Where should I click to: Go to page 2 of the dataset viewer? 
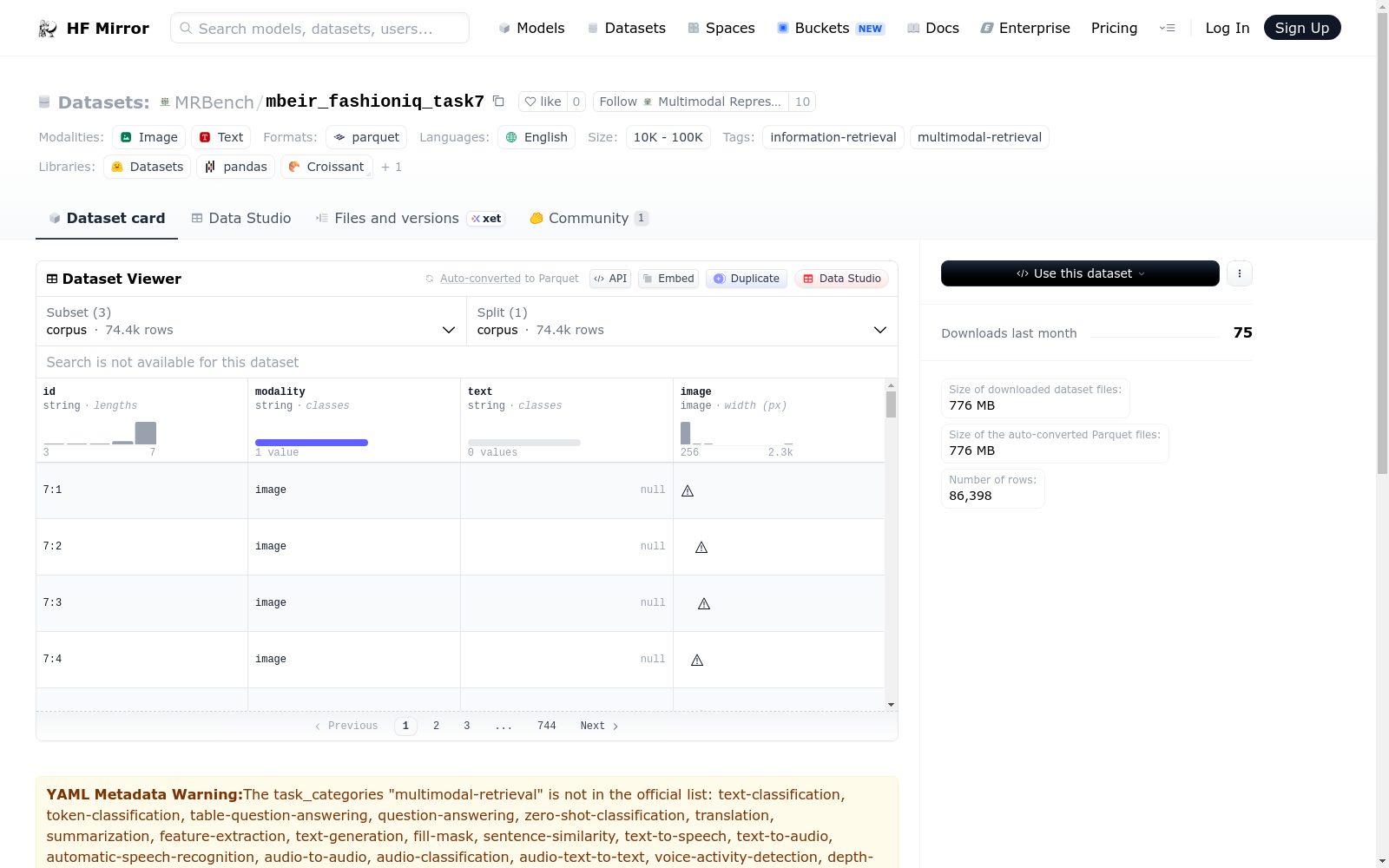(x=436, y=727)
